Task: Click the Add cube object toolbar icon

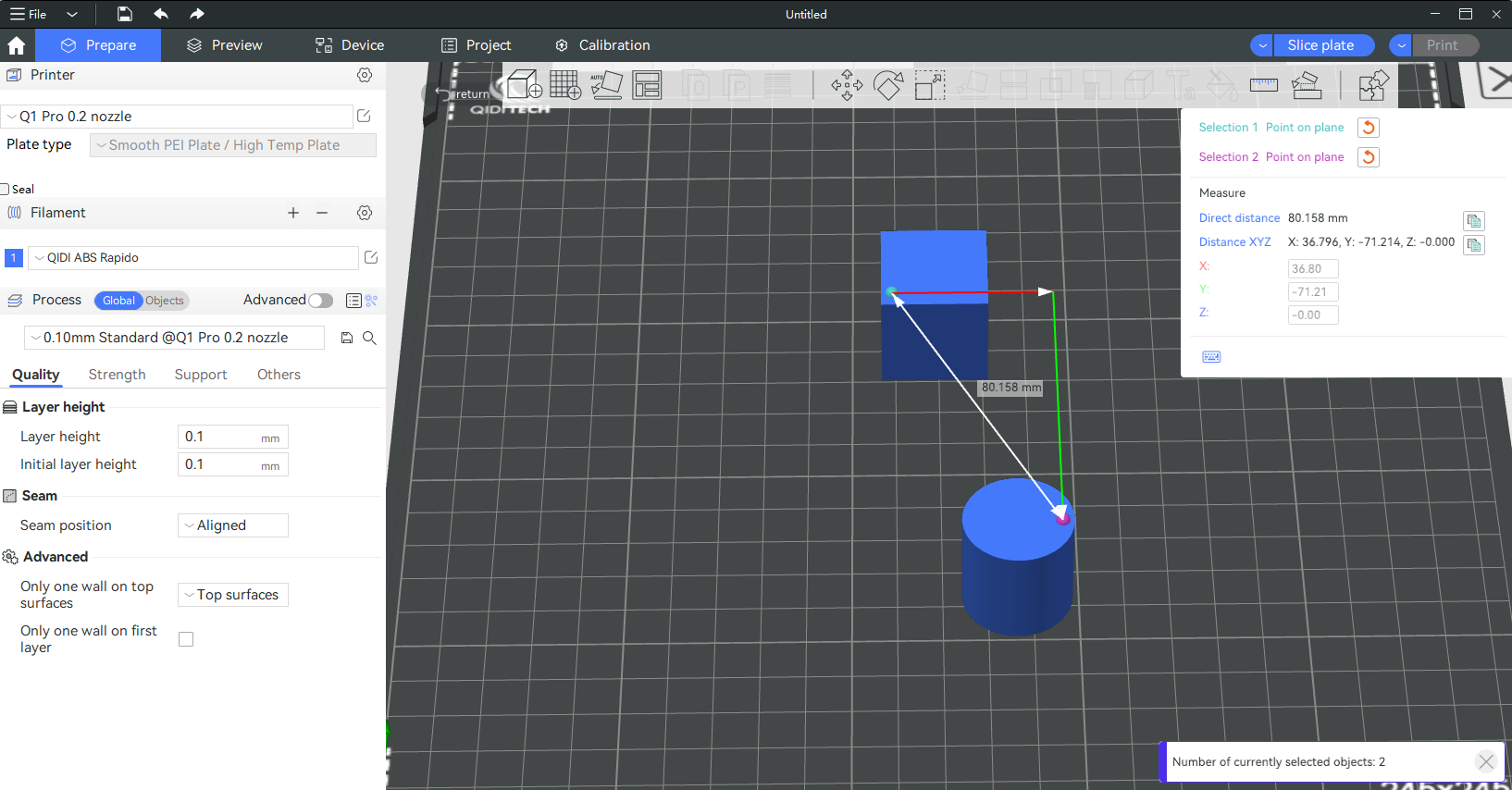Action: (525, 85)
